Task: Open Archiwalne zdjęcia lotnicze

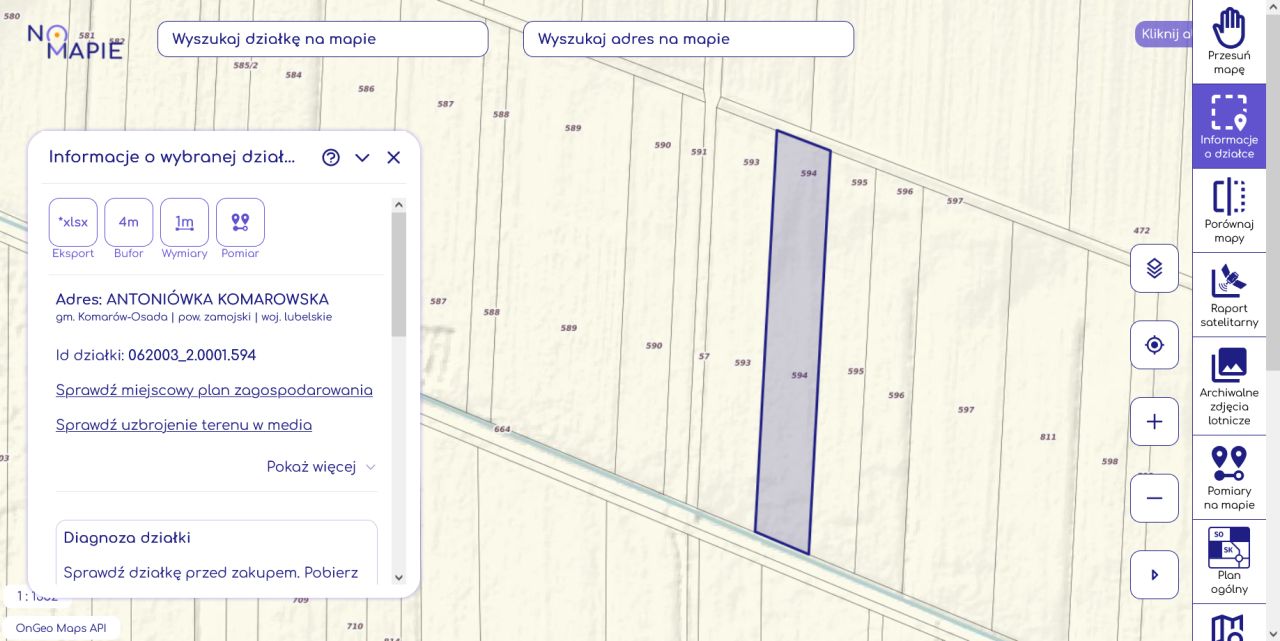Action: pos(1228,385)
